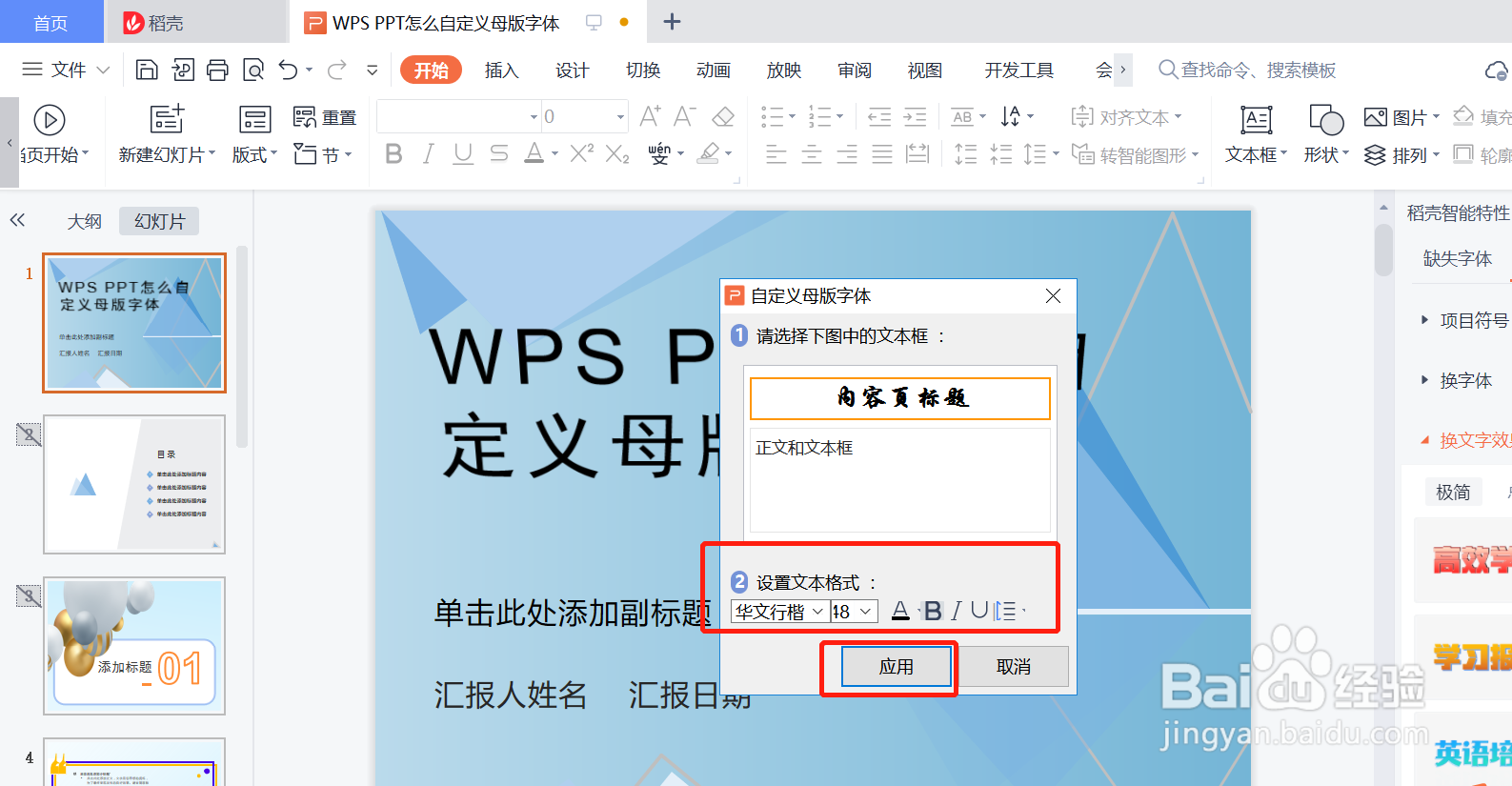This screenshot has width=1512, height=786.
Task: Select slide 2 thumbnail with 目录
Action: 134,484
